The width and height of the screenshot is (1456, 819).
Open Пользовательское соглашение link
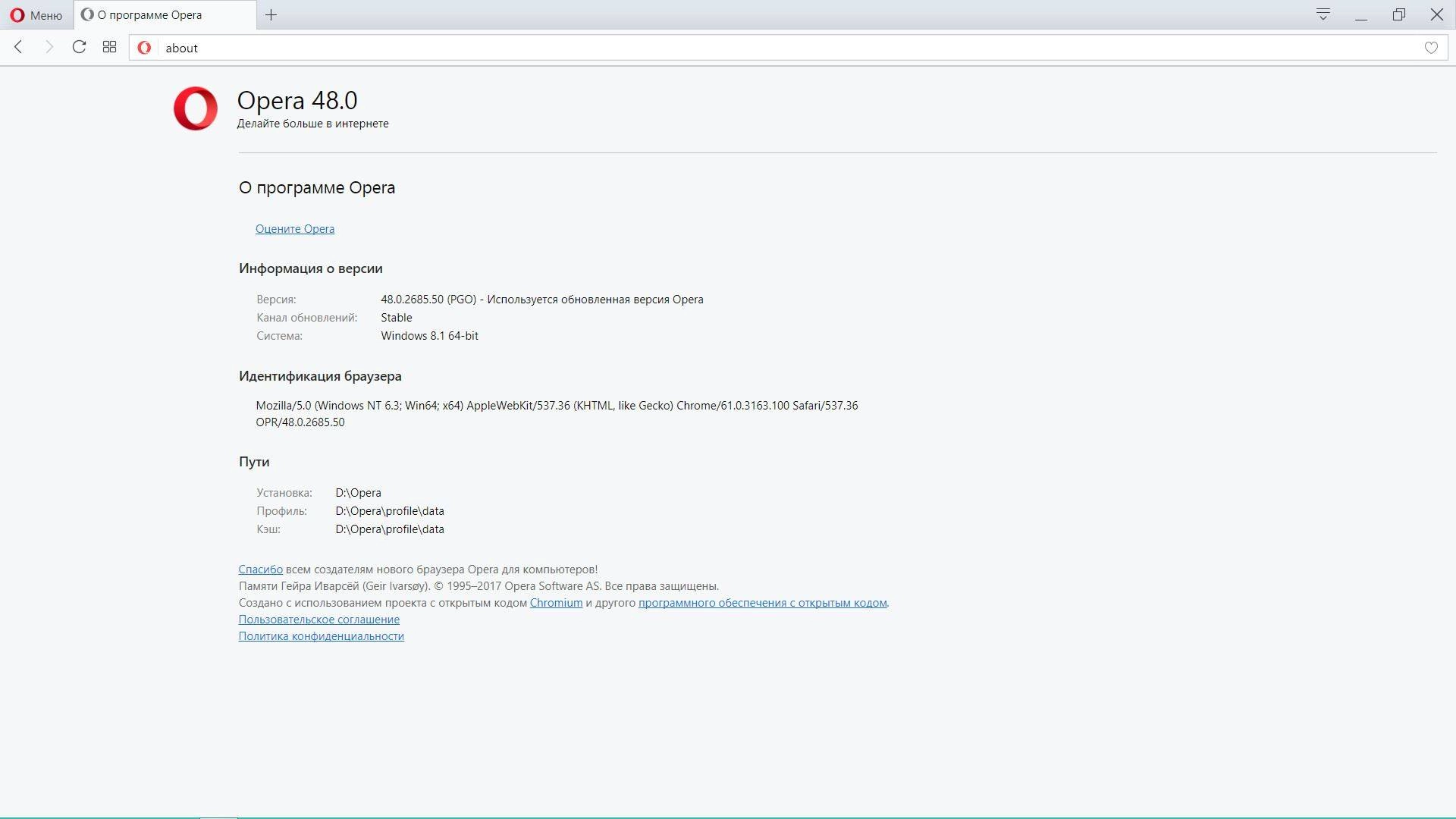tap(319, 620)
